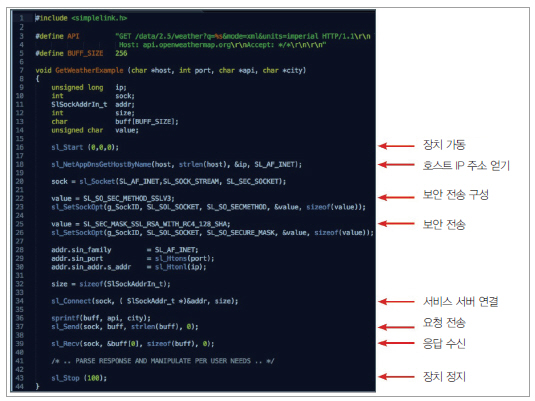Click the GetWeatherExample function name
This screenshot has height=401, width=535.
click(x=89, y=70)
